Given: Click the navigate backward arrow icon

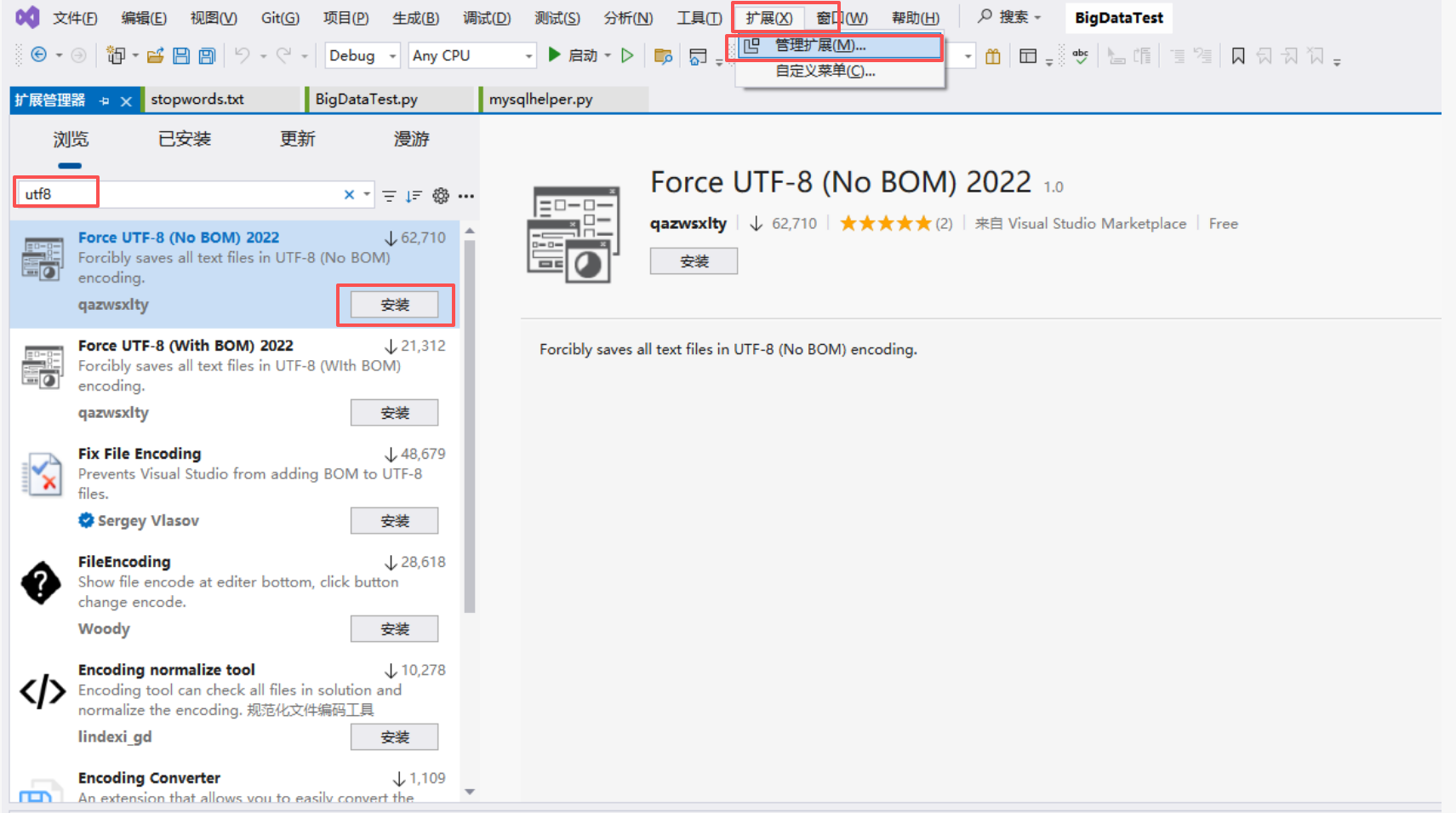Looking at the screenshot, I should (38, 55).
